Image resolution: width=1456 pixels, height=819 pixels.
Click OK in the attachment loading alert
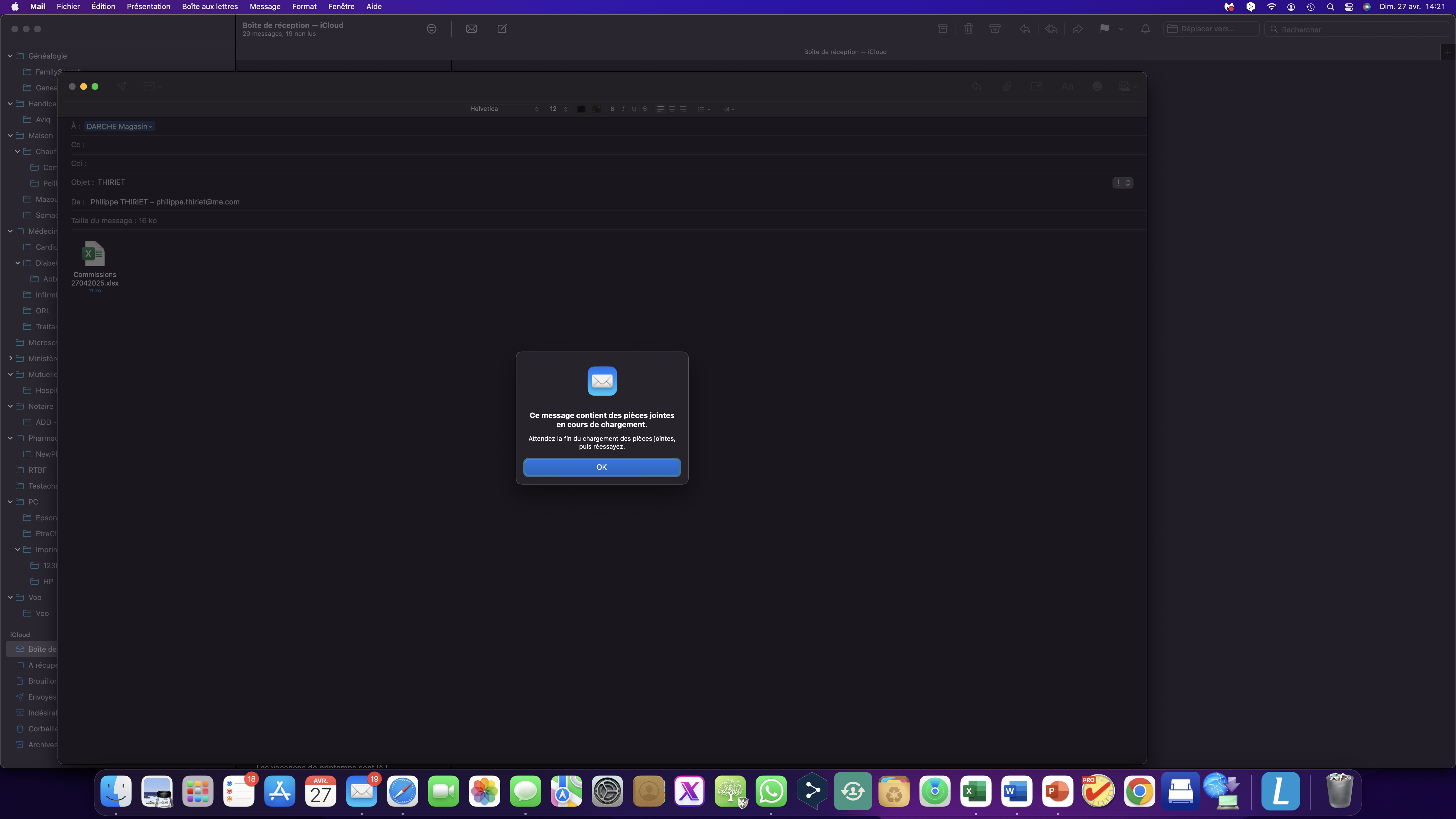click(601, 468)
